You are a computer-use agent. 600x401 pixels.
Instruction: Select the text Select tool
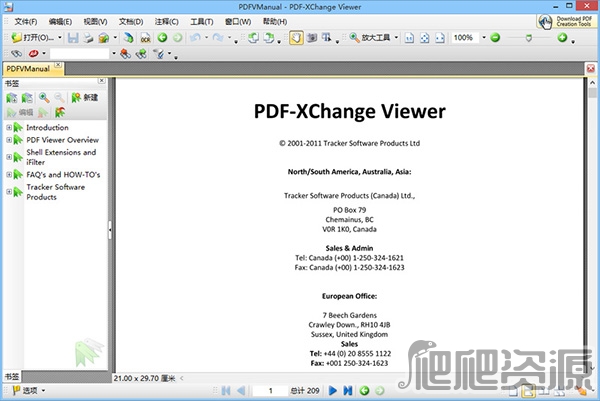click(x=326, y=37)
